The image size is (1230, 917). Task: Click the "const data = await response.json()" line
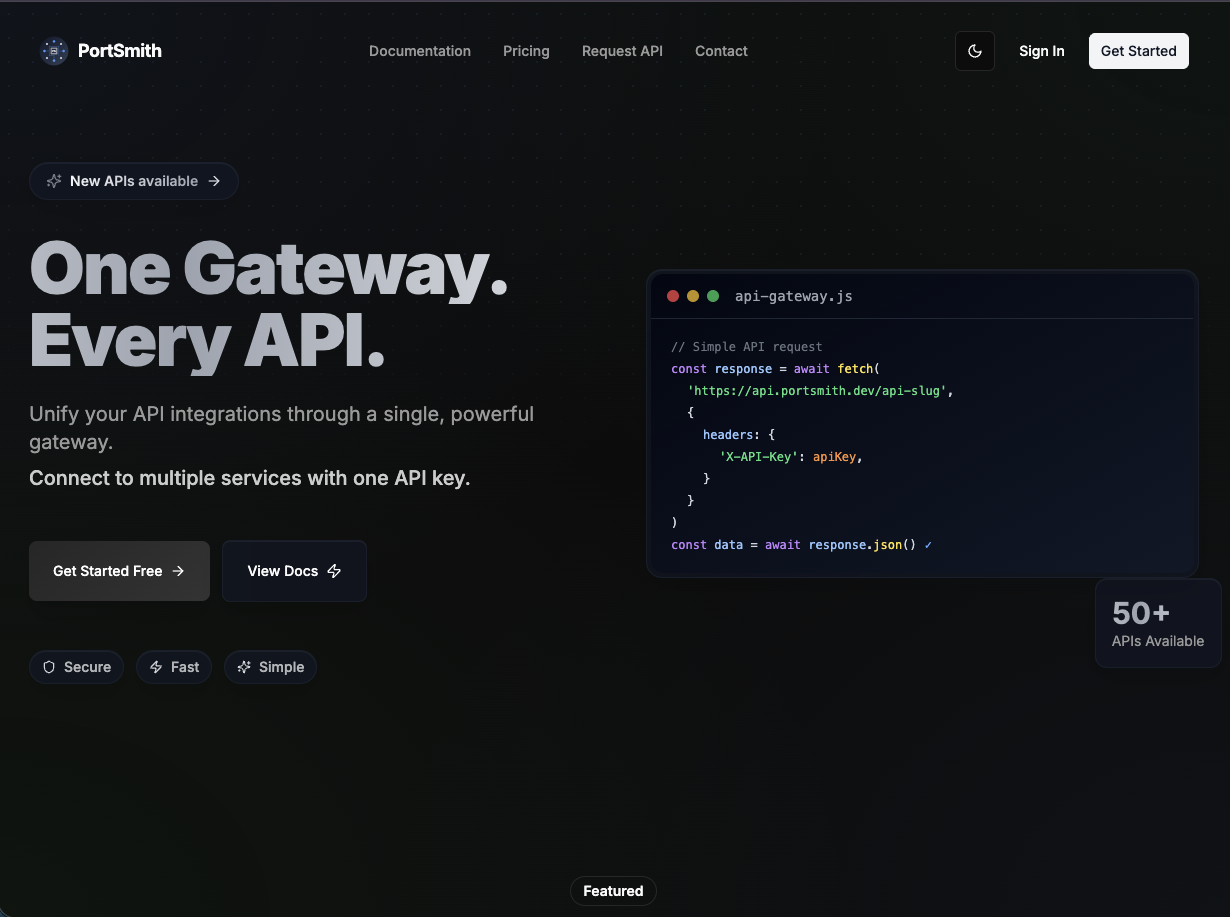pos(794,545)
